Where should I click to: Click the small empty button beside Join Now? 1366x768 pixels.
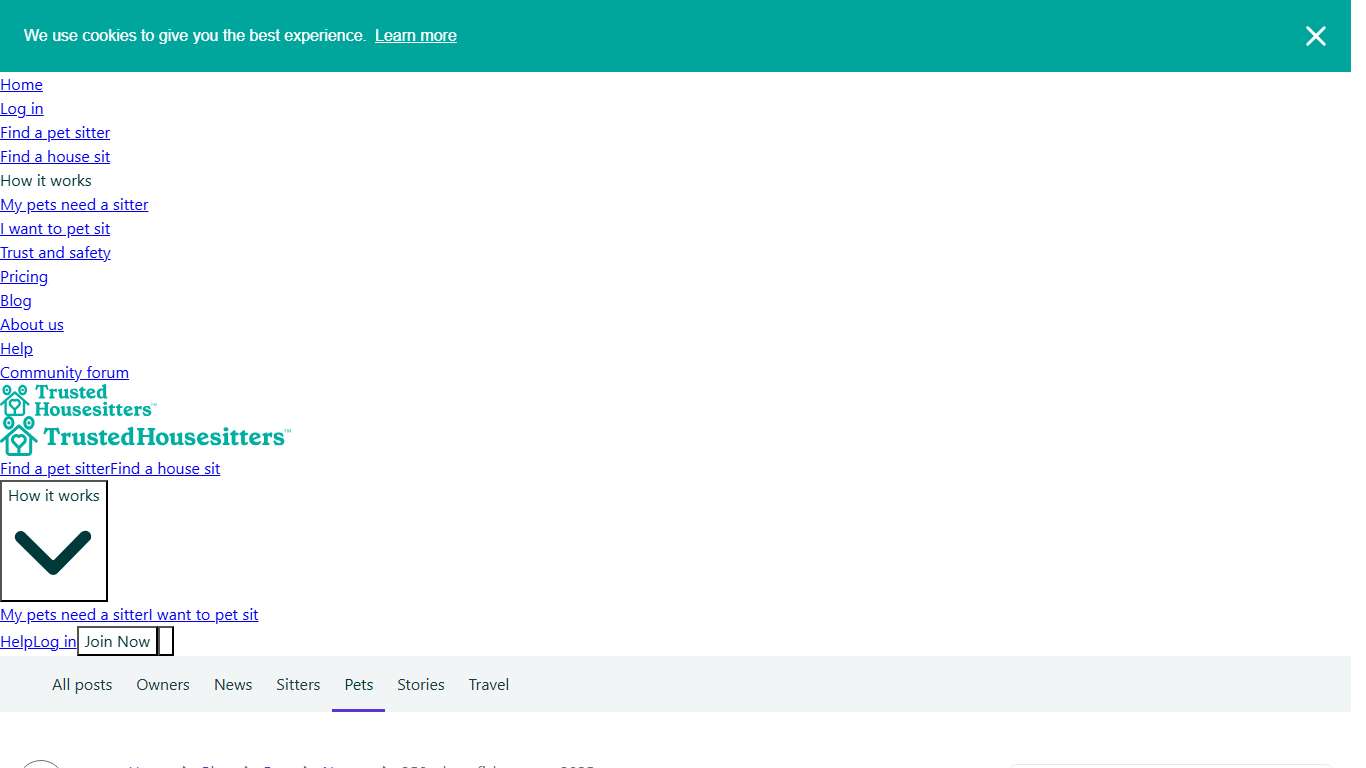[x=166, y=642]
